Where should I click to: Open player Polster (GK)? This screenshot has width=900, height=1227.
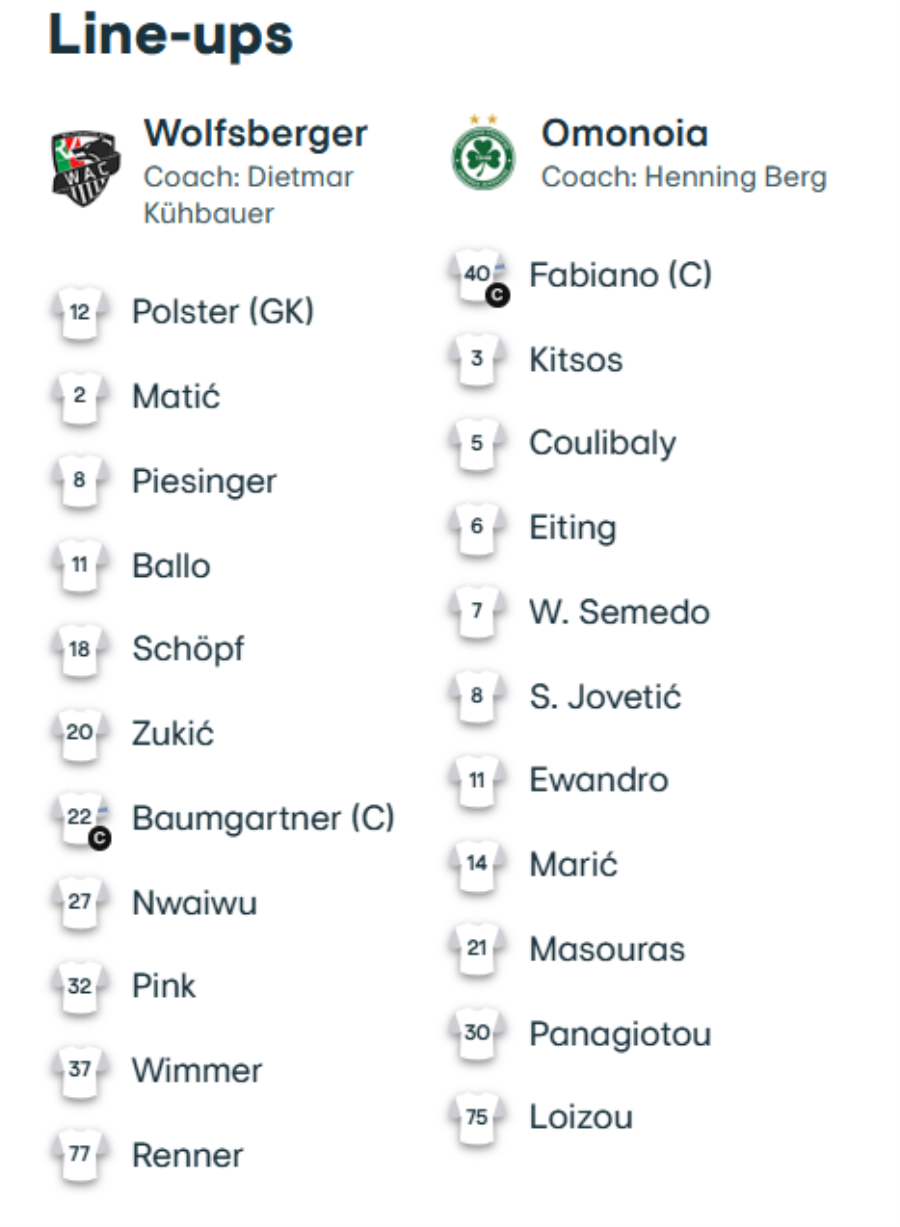[x=223, y=312]
